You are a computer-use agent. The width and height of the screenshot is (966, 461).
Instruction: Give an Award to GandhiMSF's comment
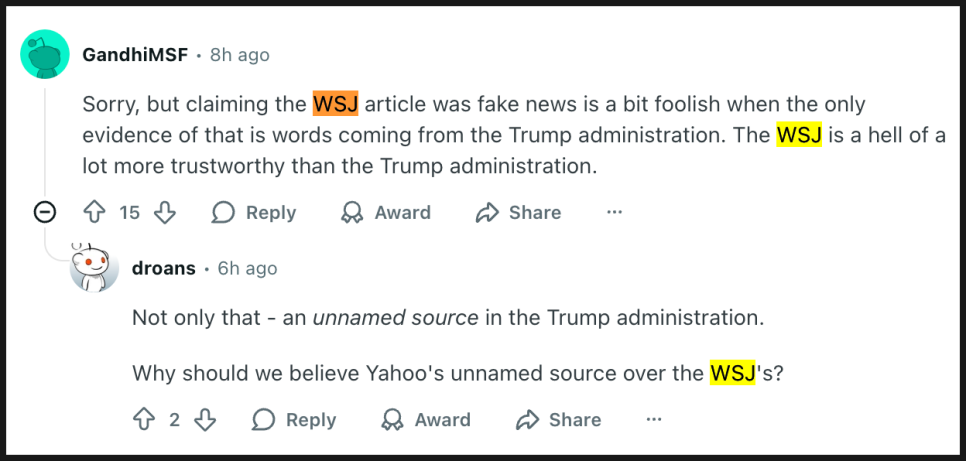coord(386,212)
